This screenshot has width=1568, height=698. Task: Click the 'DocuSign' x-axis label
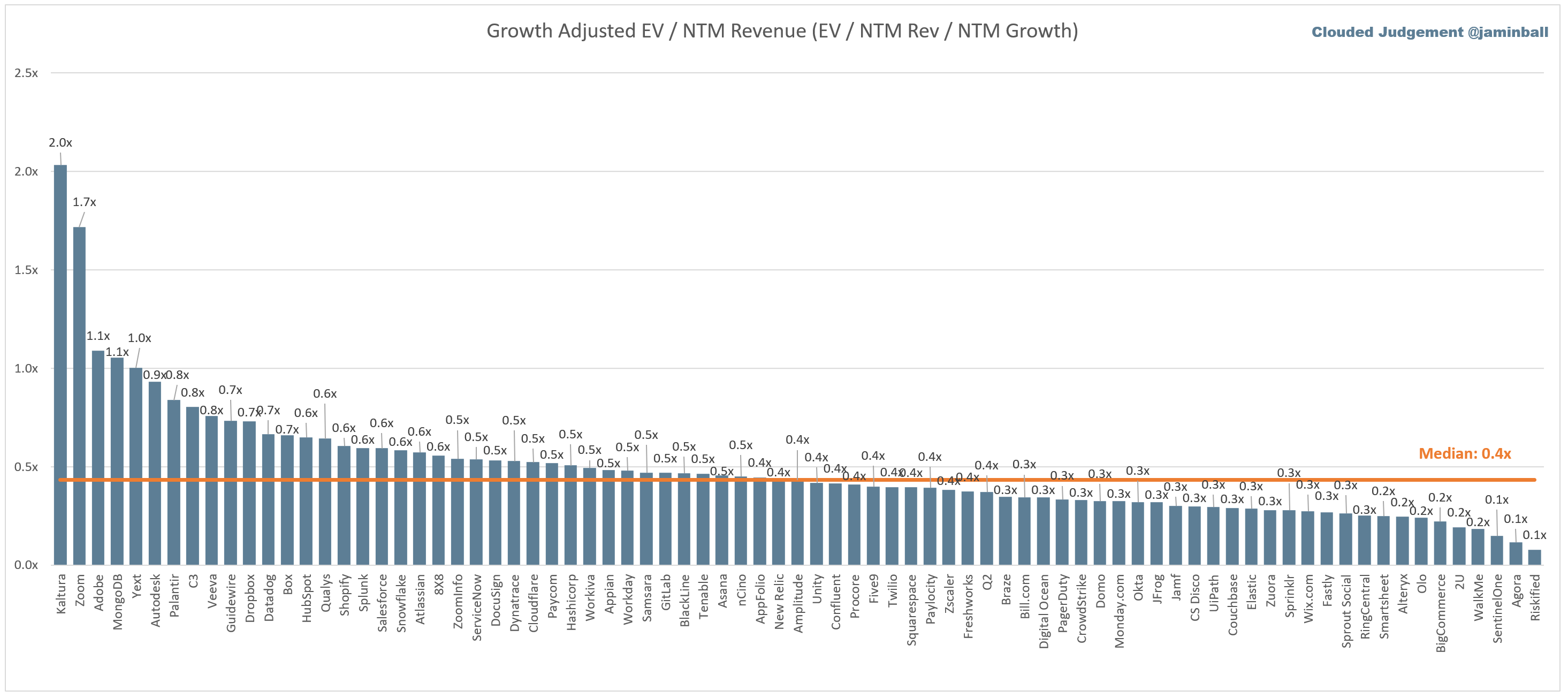495,601
